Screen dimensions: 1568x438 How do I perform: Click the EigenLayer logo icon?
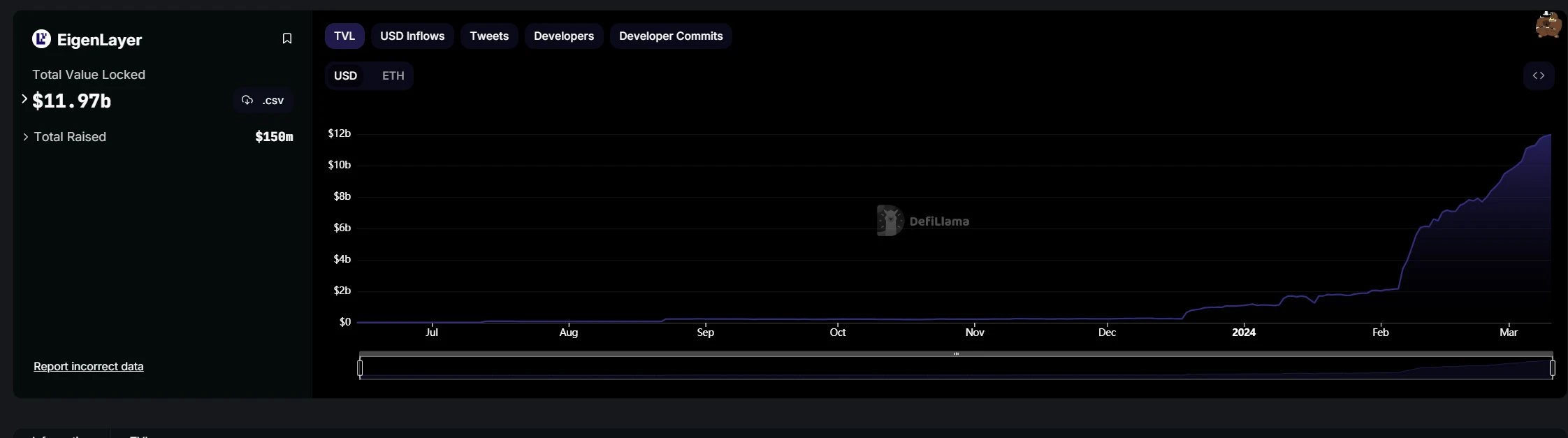(x=41, y=39)
